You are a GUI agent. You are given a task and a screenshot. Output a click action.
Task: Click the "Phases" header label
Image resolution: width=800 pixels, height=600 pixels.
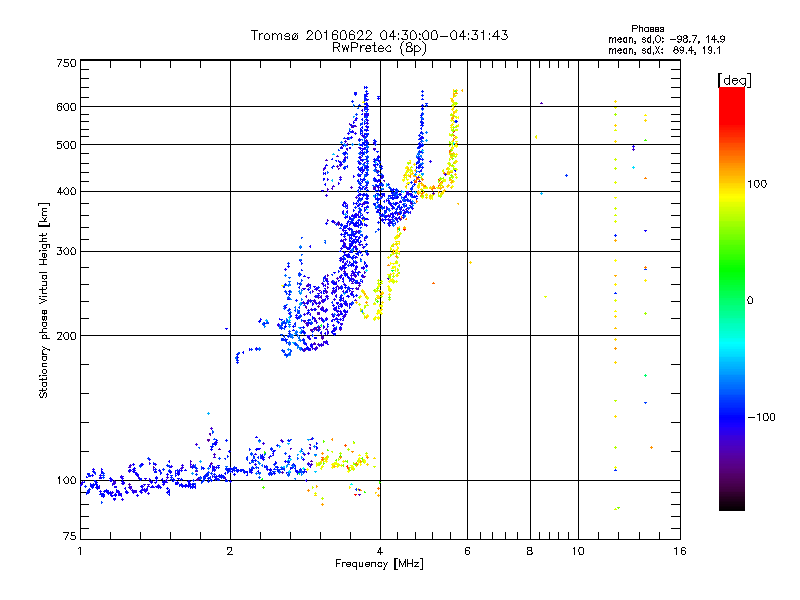(647, 29)
